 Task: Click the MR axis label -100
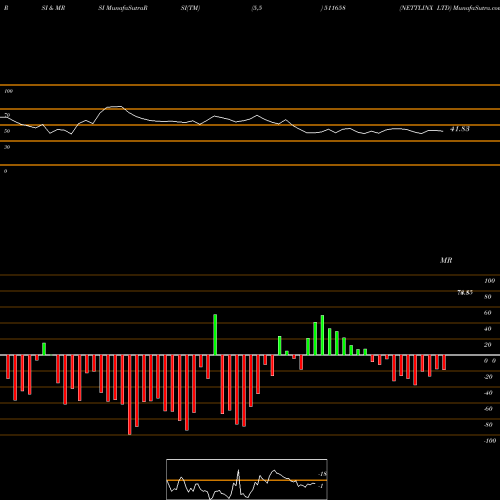tap(490, 441)
